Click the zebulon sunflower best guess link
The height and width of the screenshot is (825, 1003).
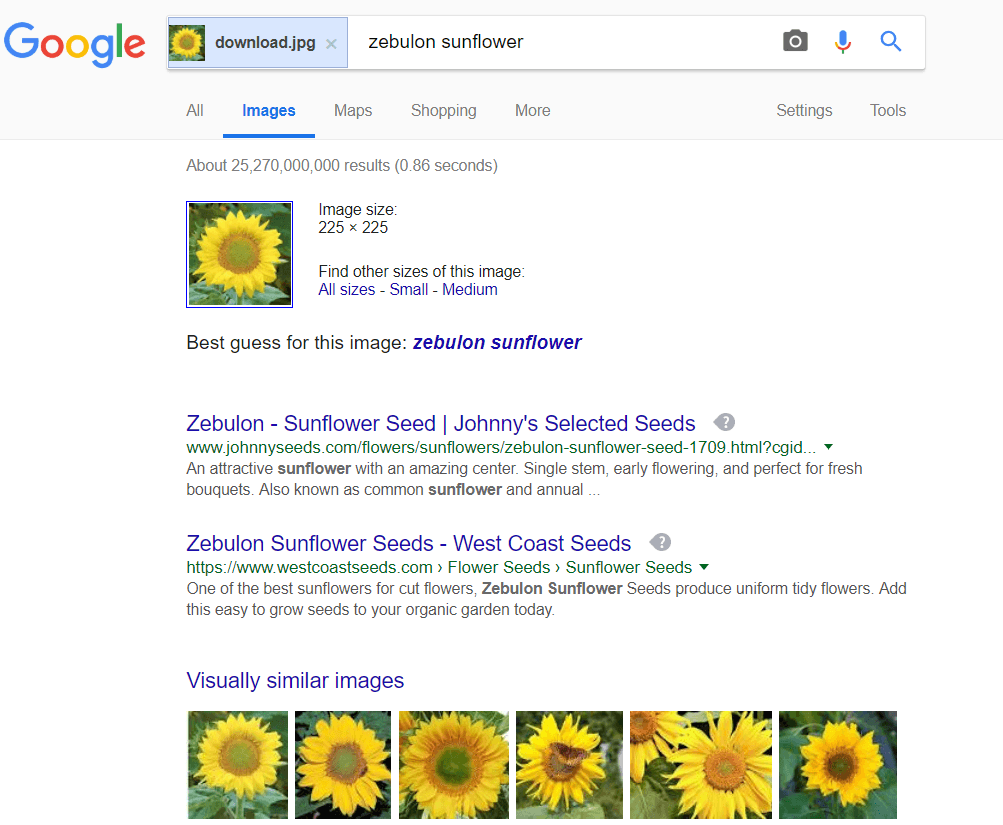point(496,342)
